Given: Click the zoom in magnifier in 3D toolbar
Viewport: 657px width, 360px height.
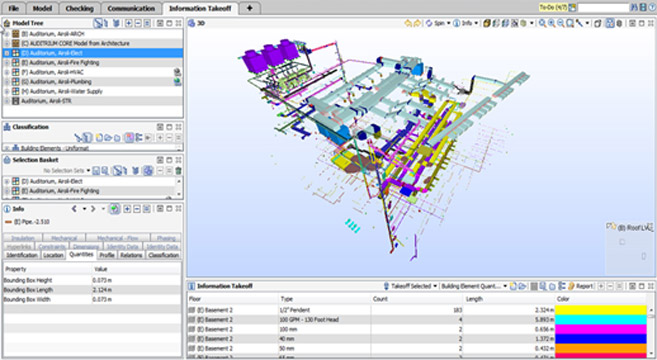Looking at the screenshot, I should (551, 23).
